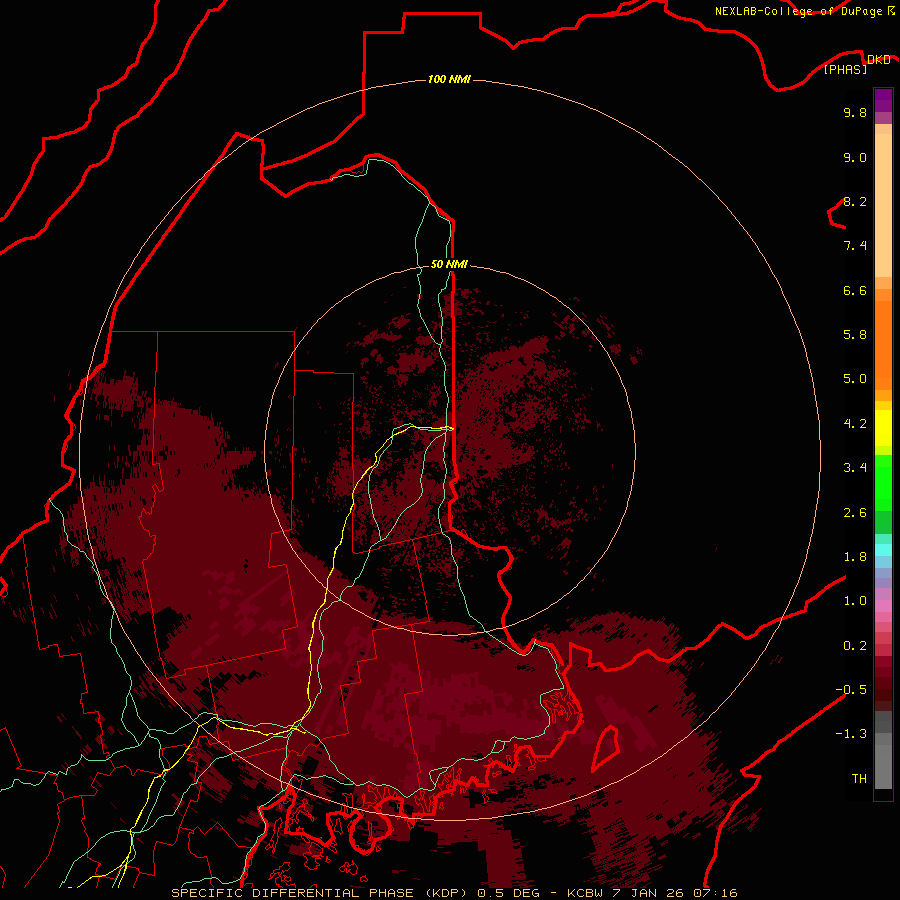Screen dimensions: 900x900
Task: Click the 50 NMI range ring label
Action: pyautogui.click(x=449, y=264)
